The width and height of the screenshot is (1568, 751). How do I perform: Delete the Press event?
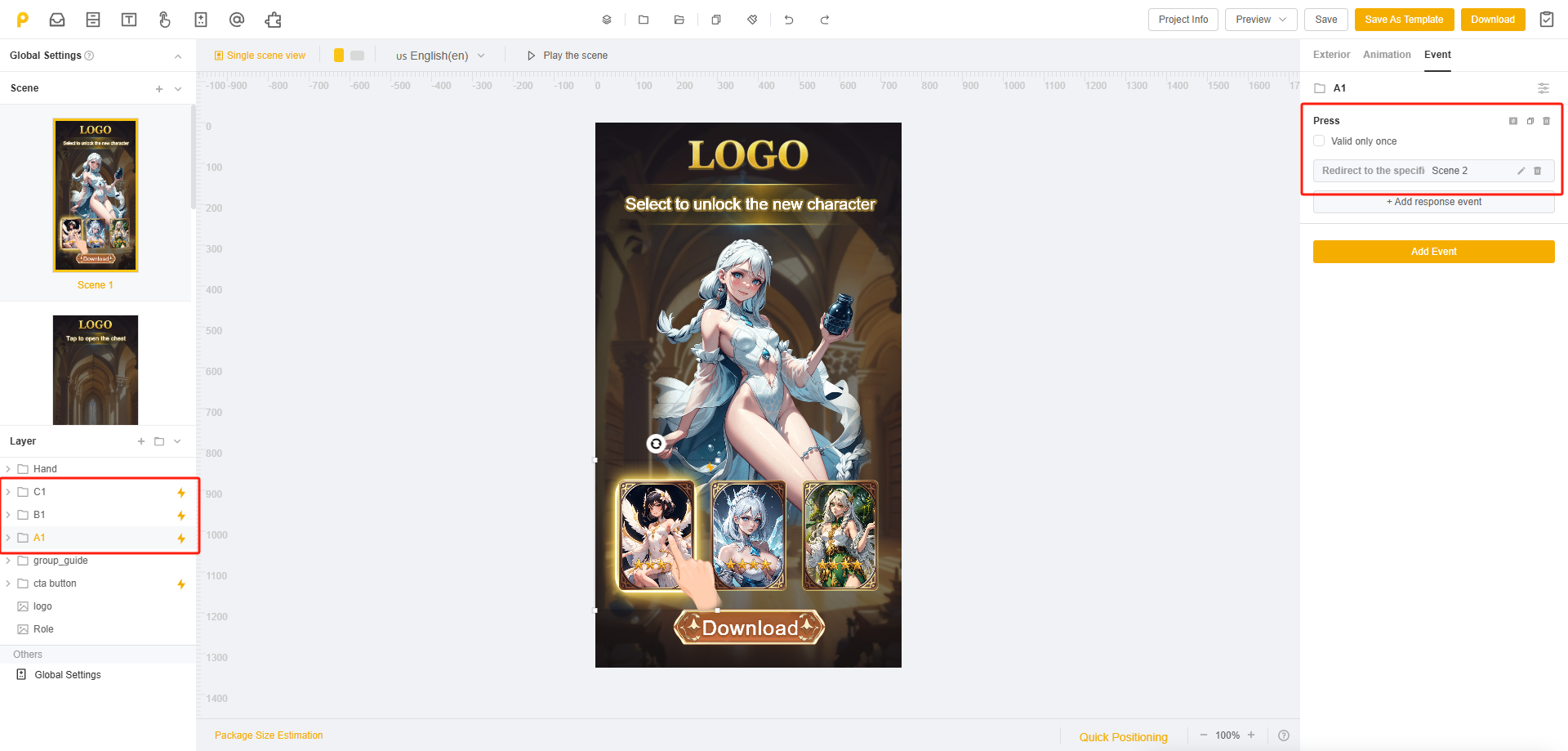click(1547, 121)
